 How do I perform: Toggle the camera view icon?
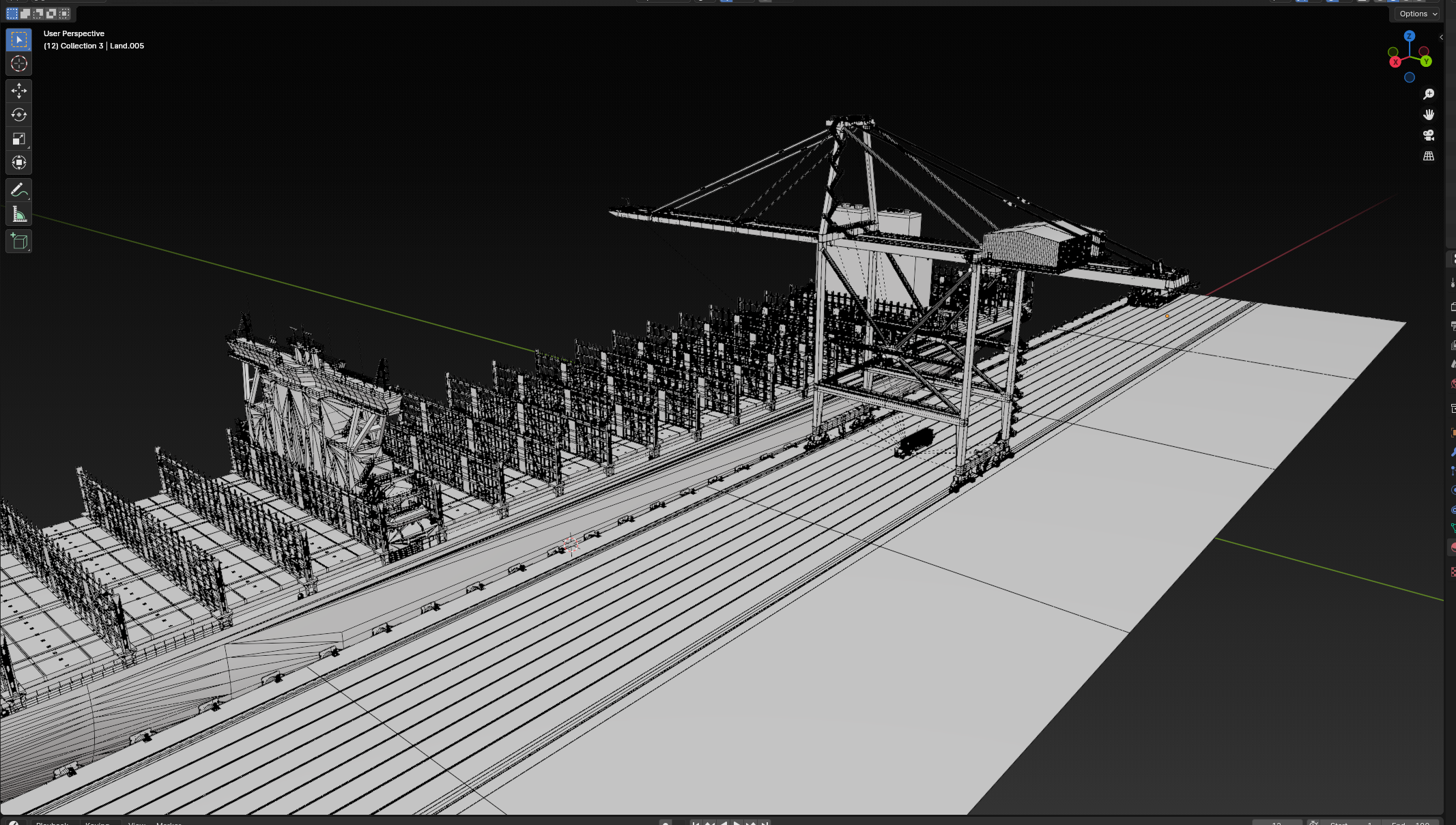click(x=1428, y=135)
